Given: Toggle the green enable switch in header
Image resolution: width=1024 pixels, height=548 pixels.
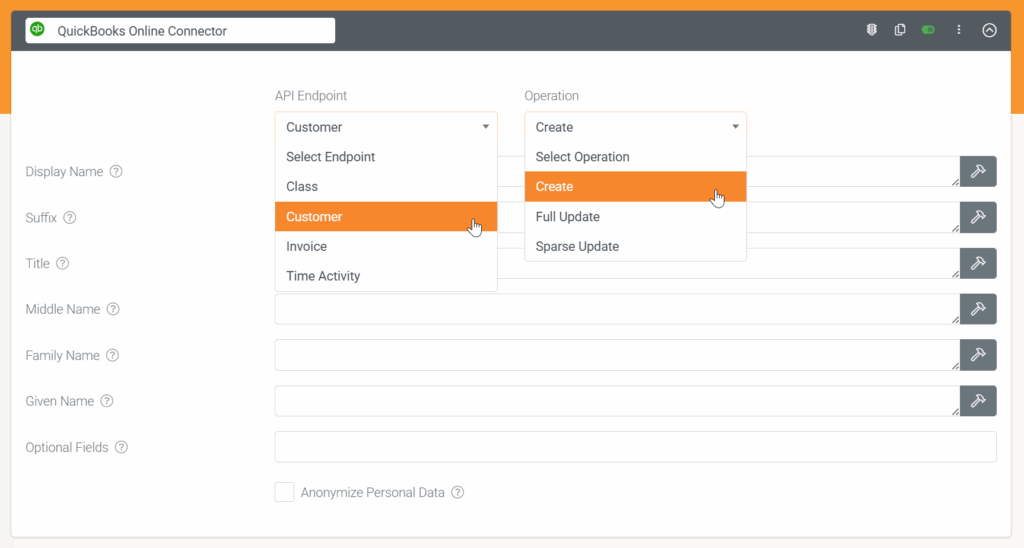Looking at the screenshot, I should (x=928, y=30).
